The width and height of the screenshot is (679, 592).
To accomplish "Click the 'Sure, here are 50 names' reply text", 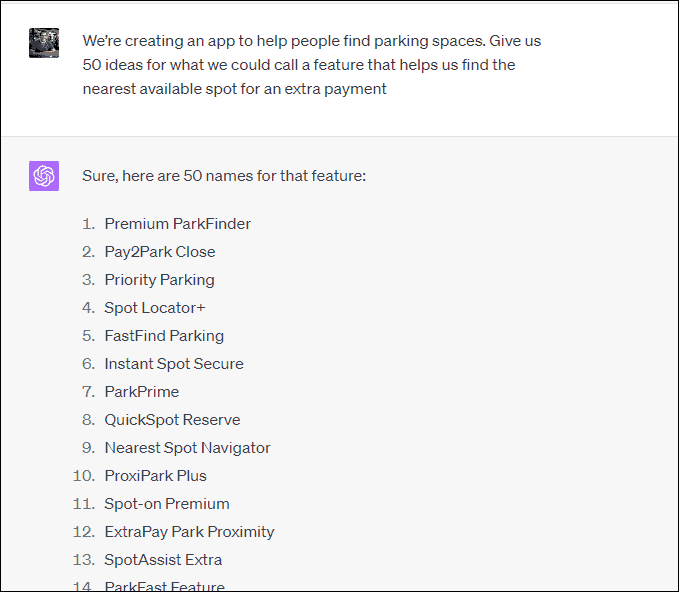I will (224, 175).
